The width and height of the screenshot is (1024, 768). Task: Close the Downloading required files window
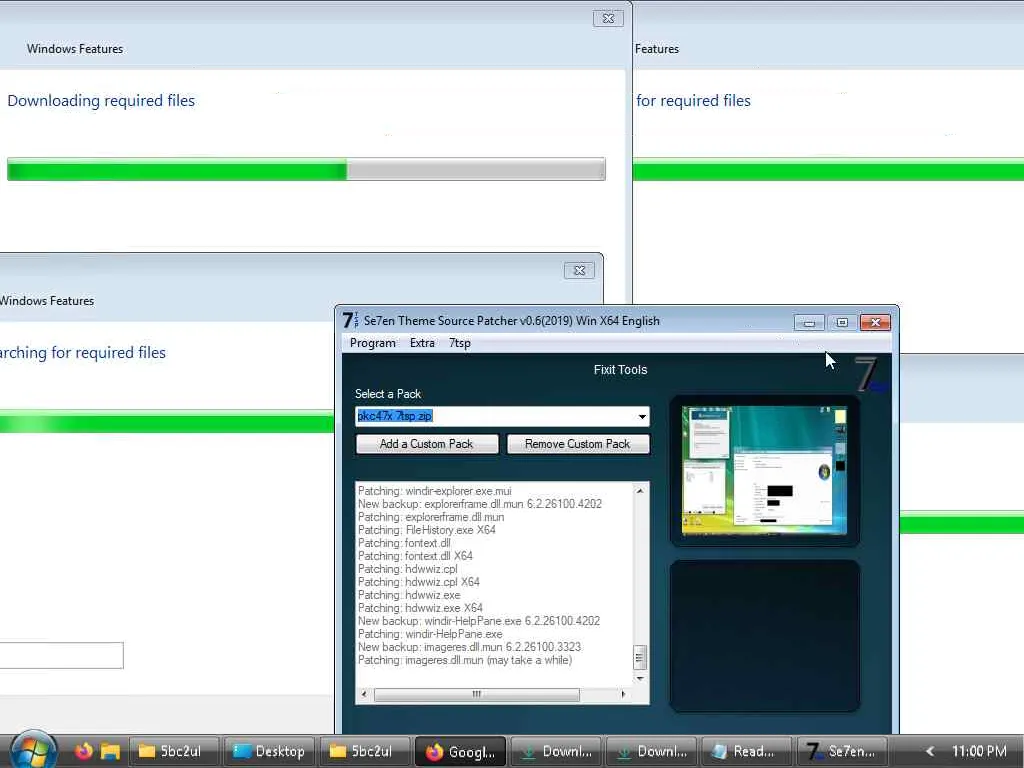608,18
